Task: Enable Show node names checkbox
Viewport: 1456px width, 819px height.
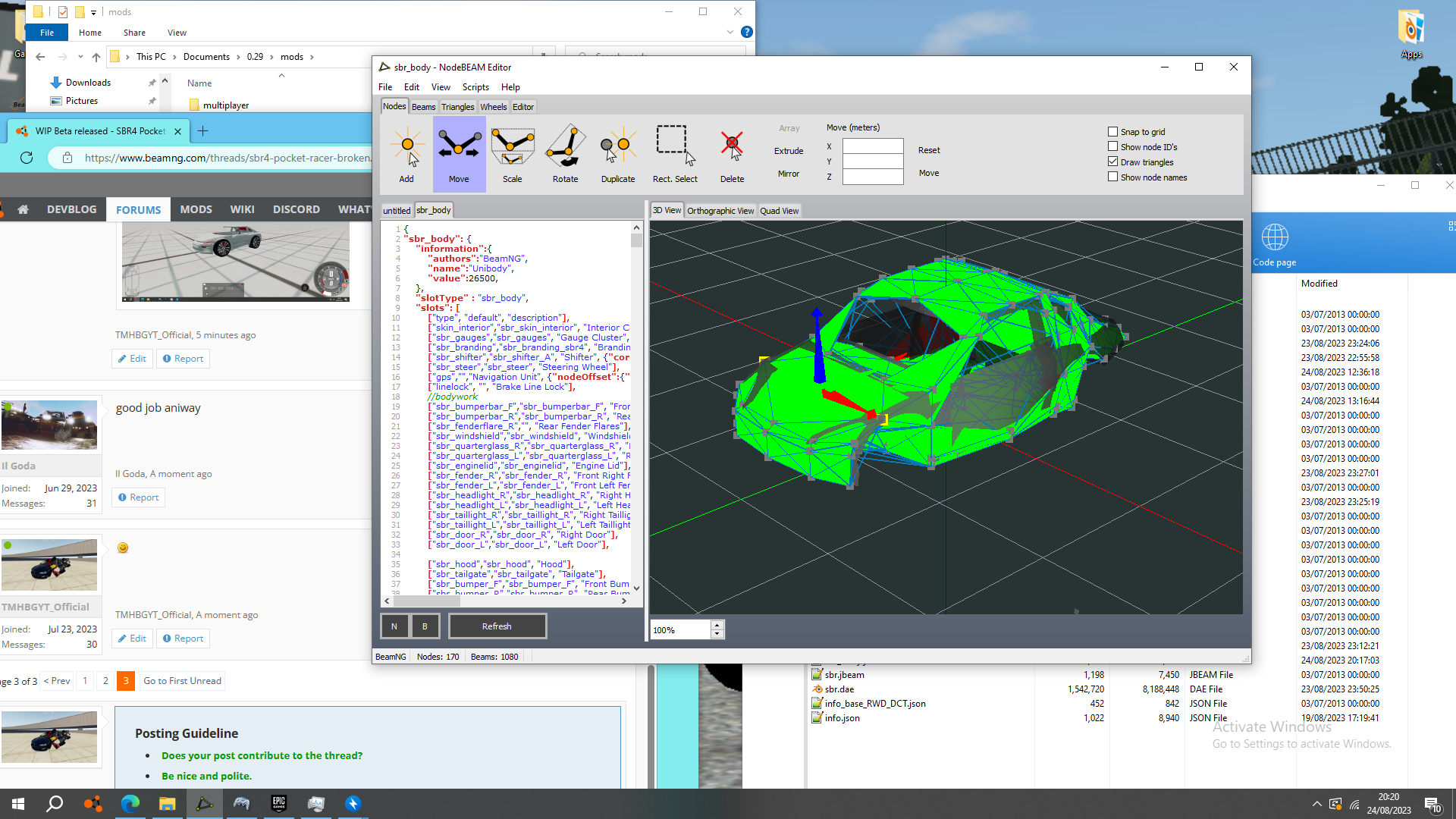Action: [1112, 177]
